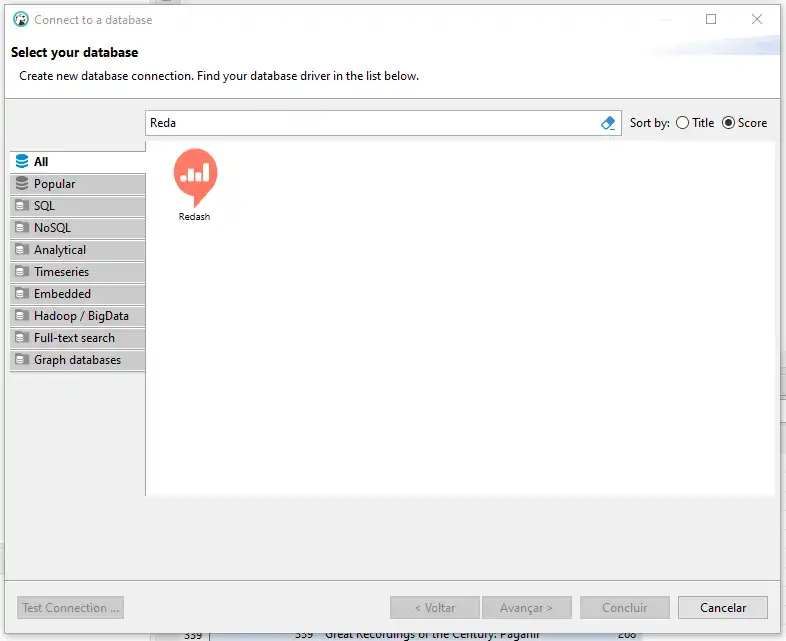Switch to the SQL category tab
Viewport: 786px width, 641px height.
pyautogui.click(x=78, y=206)
